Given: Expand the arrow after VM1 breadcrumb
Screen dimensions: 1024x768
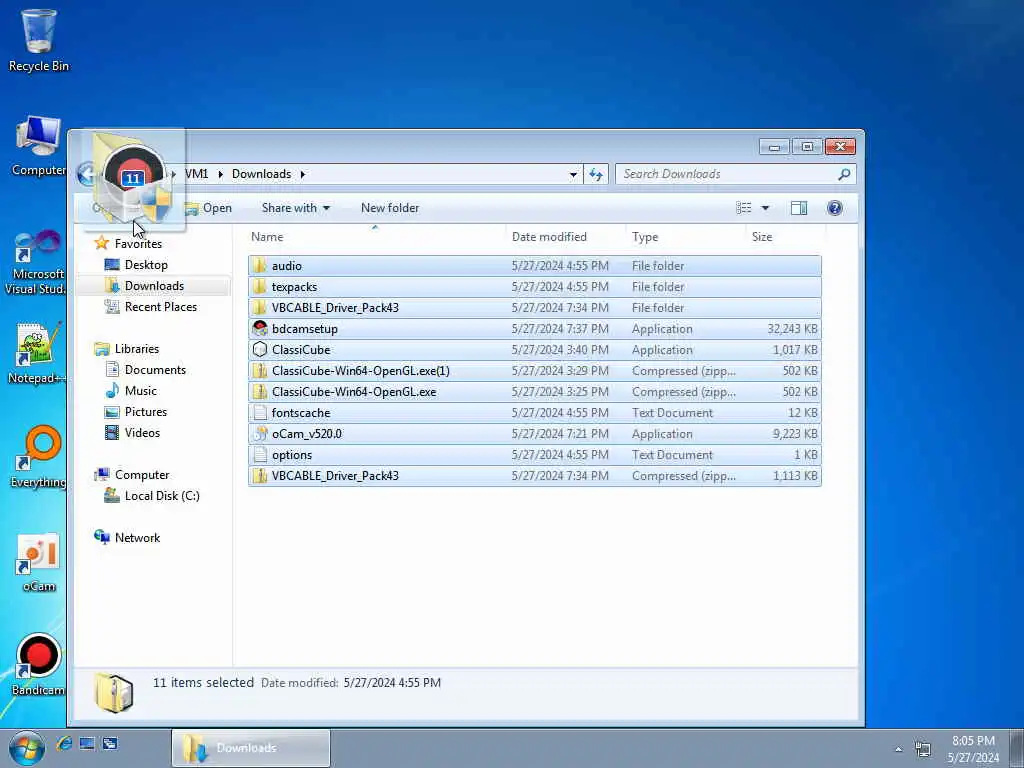Looking at the screenshot, I should 220,174.
